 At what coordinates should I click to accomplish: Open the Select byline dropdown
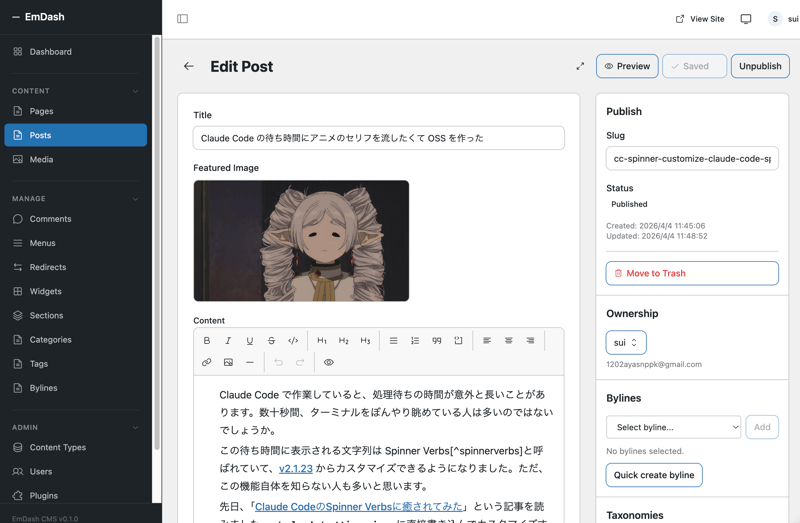[673, 427]
